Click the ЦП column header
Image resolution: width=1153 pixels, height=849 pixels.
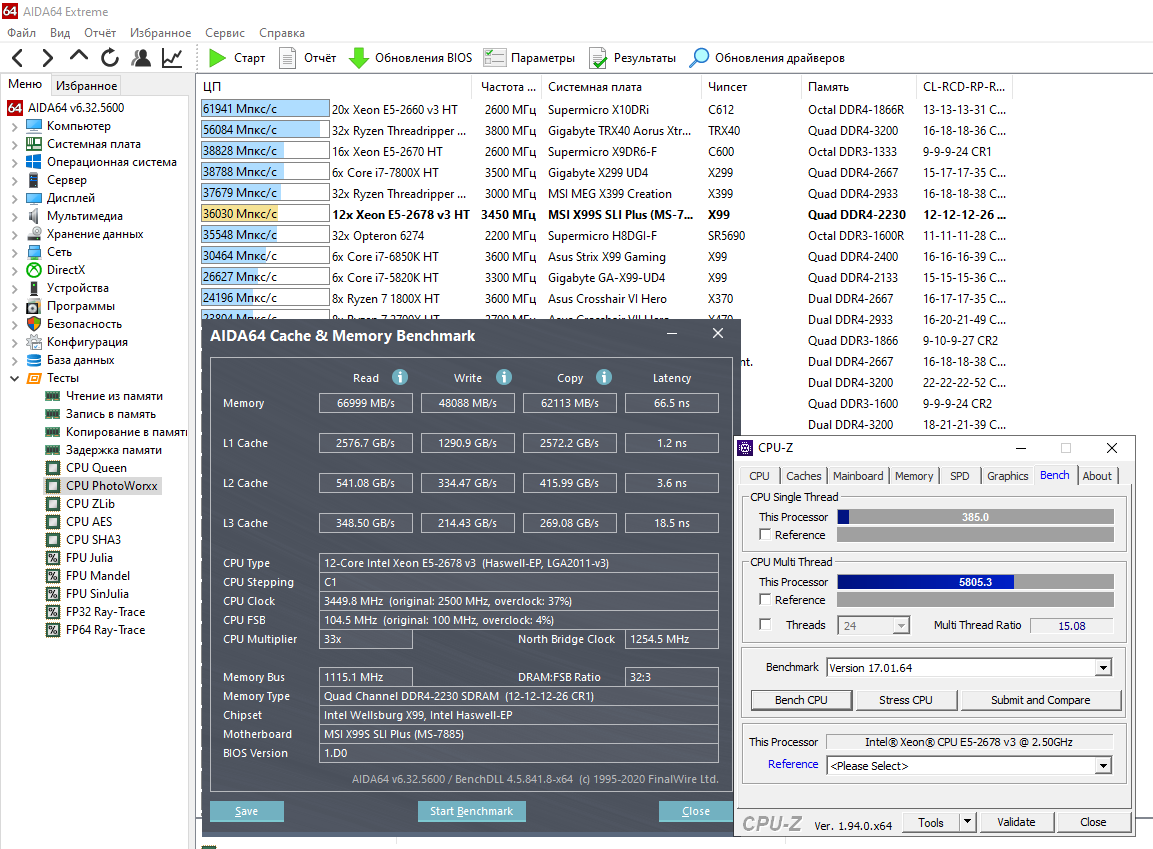tap(212, 87)
